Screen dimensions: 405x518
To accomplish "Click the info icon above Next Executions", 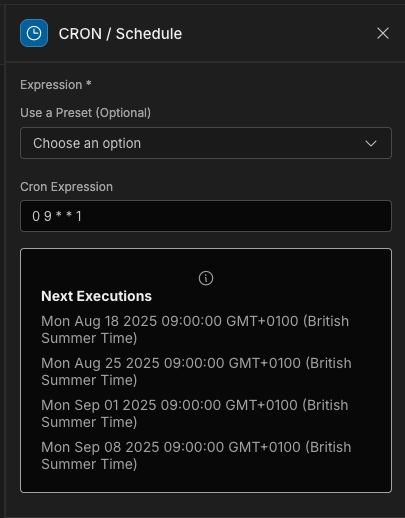I will point(206,278).
